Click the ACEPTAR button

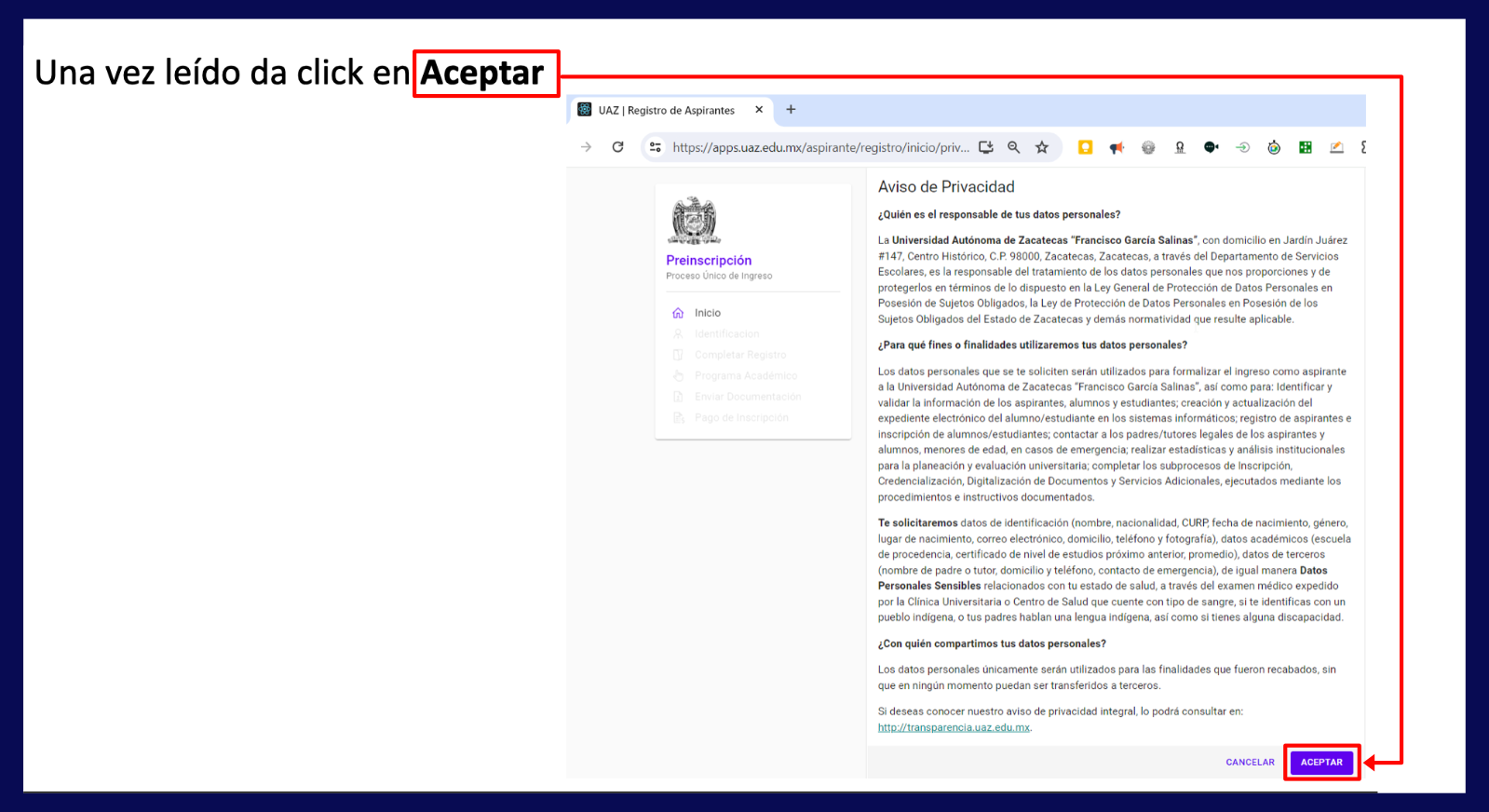coord(1320,762)
